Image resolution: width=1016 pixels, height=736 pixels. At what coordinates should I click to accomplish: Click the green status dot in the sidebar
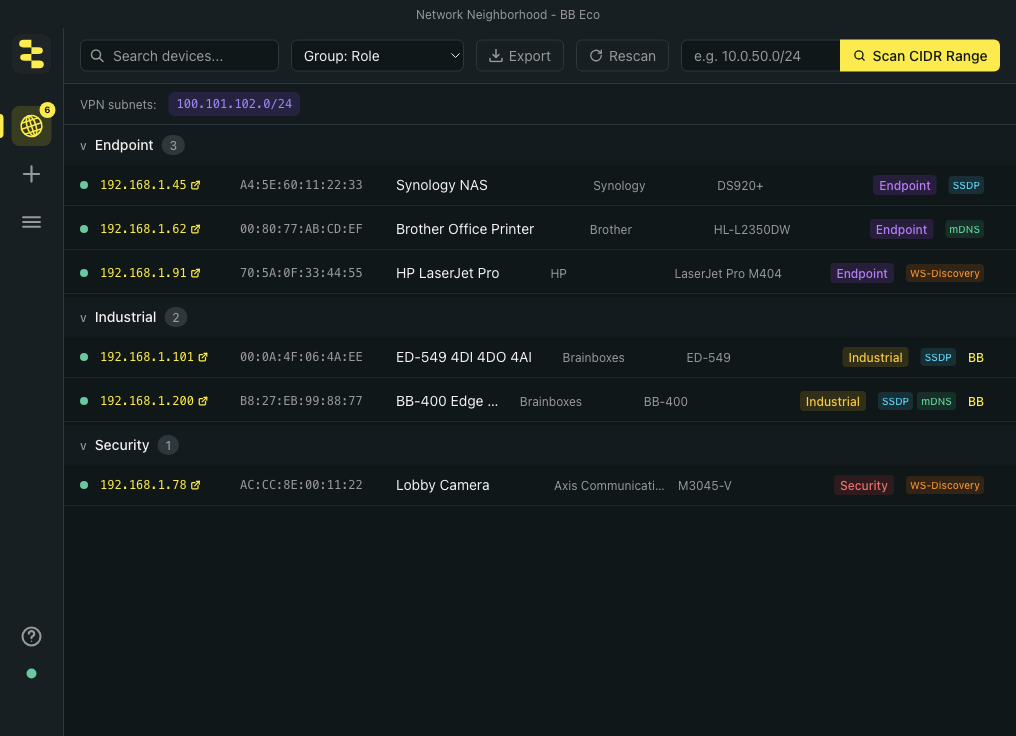point(31,674)
